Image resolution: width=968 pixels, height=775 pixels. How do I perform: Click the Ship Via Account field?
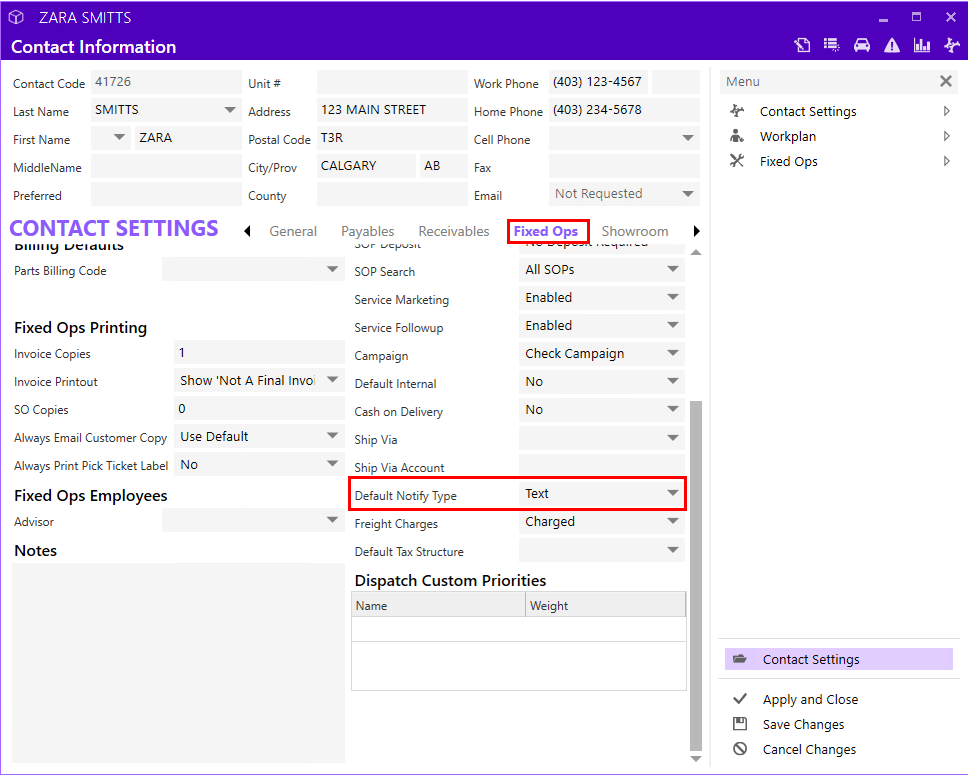[602, 466]
